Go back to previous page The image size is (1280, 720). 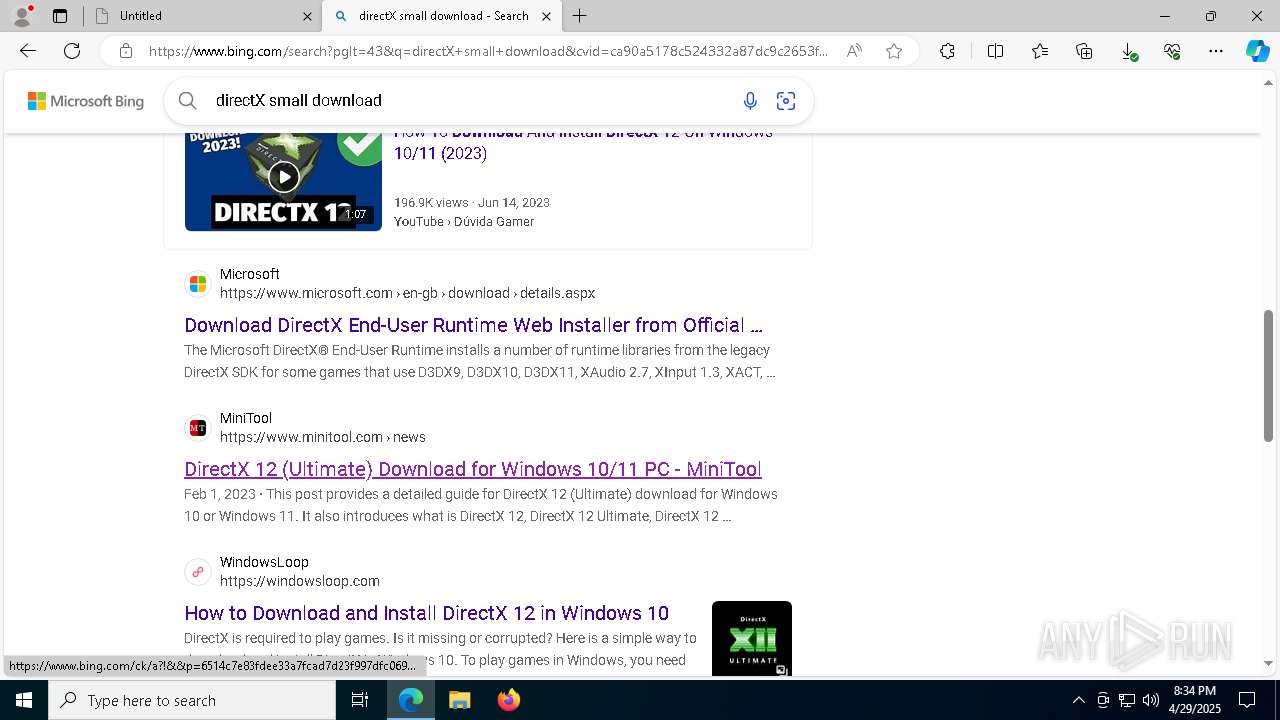pos(28,51)
